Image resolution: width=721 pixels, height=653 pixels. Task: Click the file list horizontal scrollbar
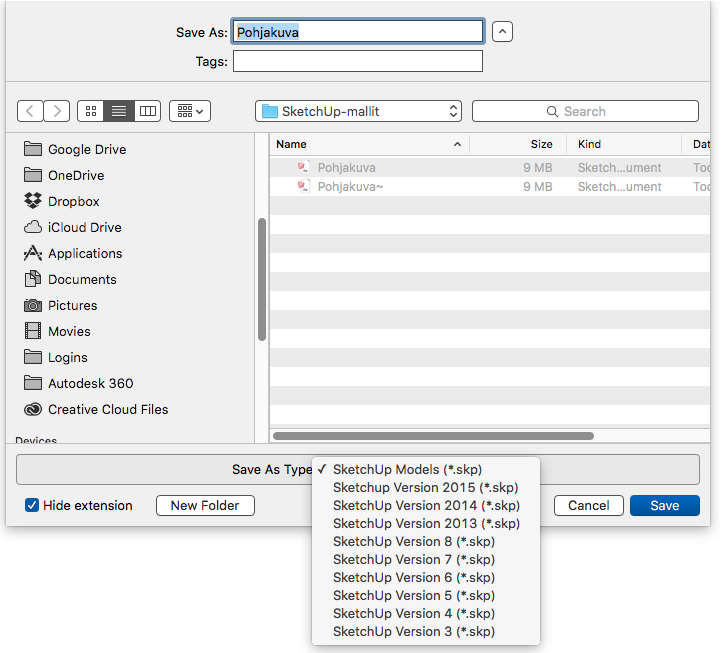433,436
